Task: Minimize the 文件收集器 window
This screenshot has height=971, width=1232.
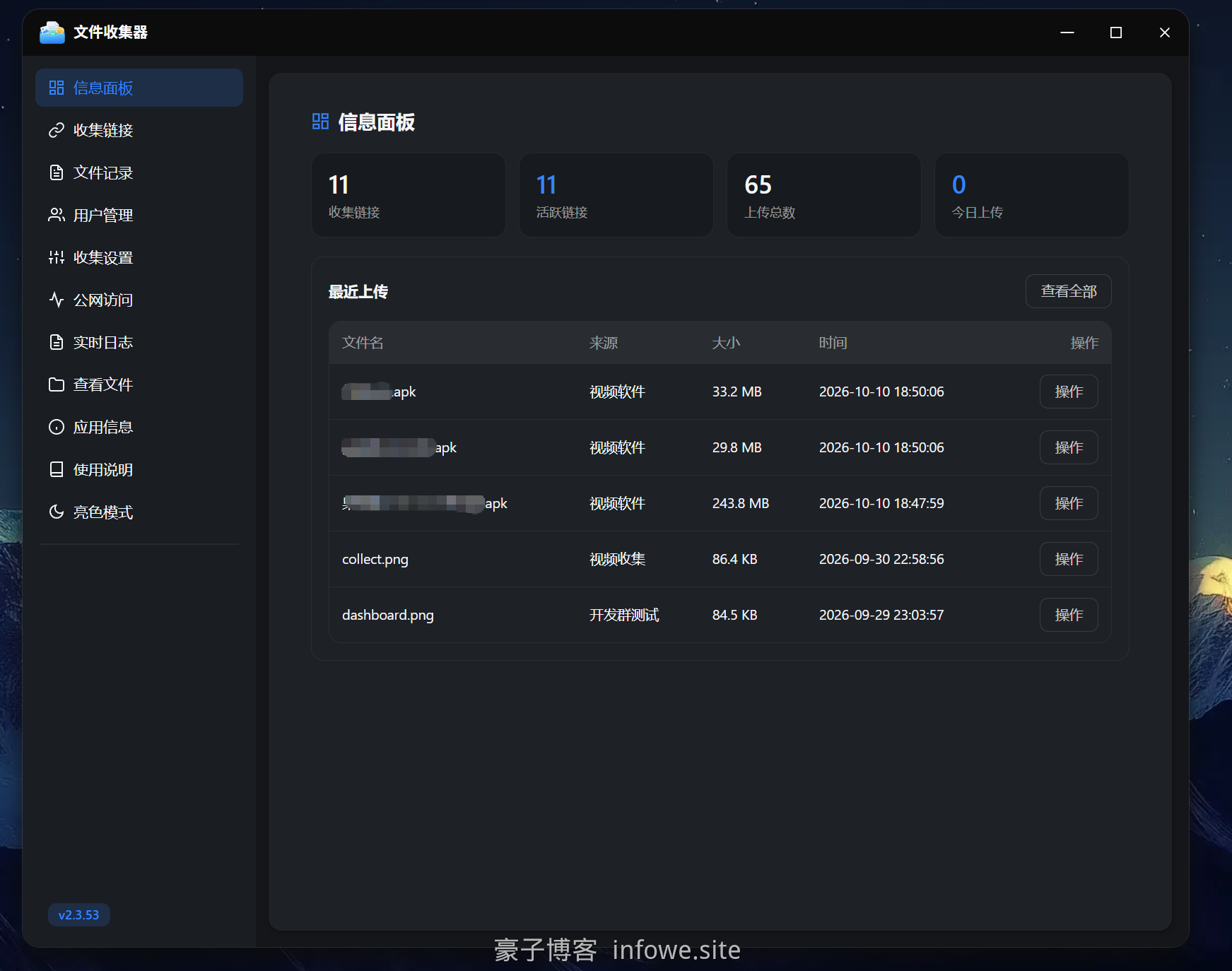Action: point(1067,33)
